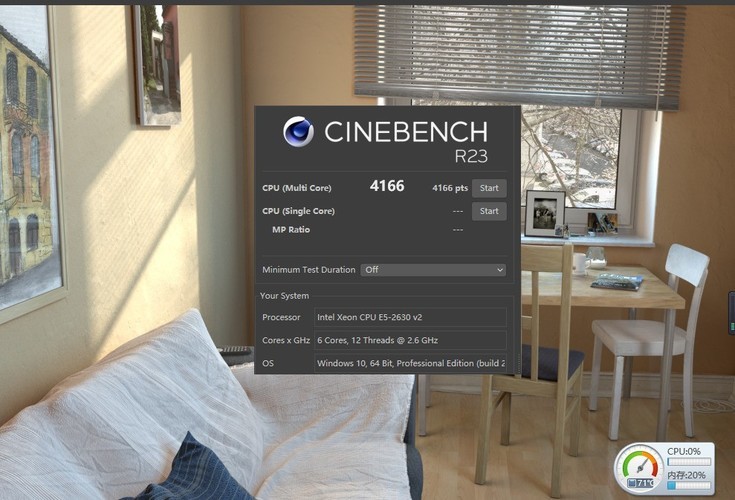This screenshot has height=500, width=735.
Task: Click the CINEBENCH title text
Action: (x=406, y=132)
